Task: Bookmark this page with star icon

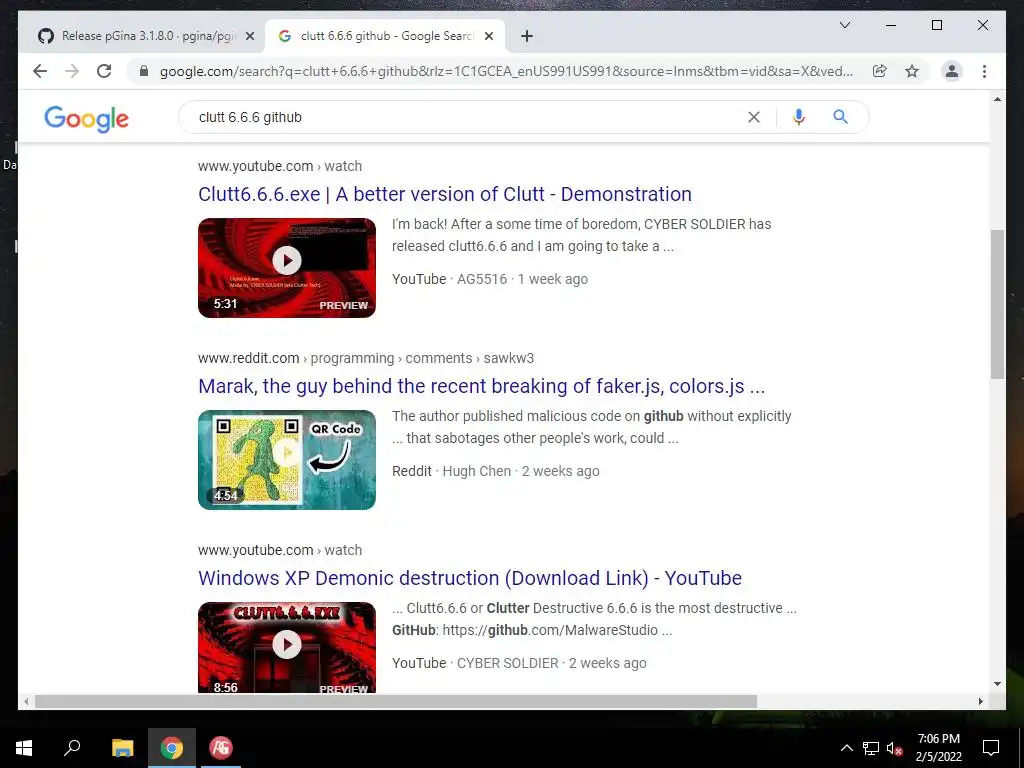Action: pos(912,71)
